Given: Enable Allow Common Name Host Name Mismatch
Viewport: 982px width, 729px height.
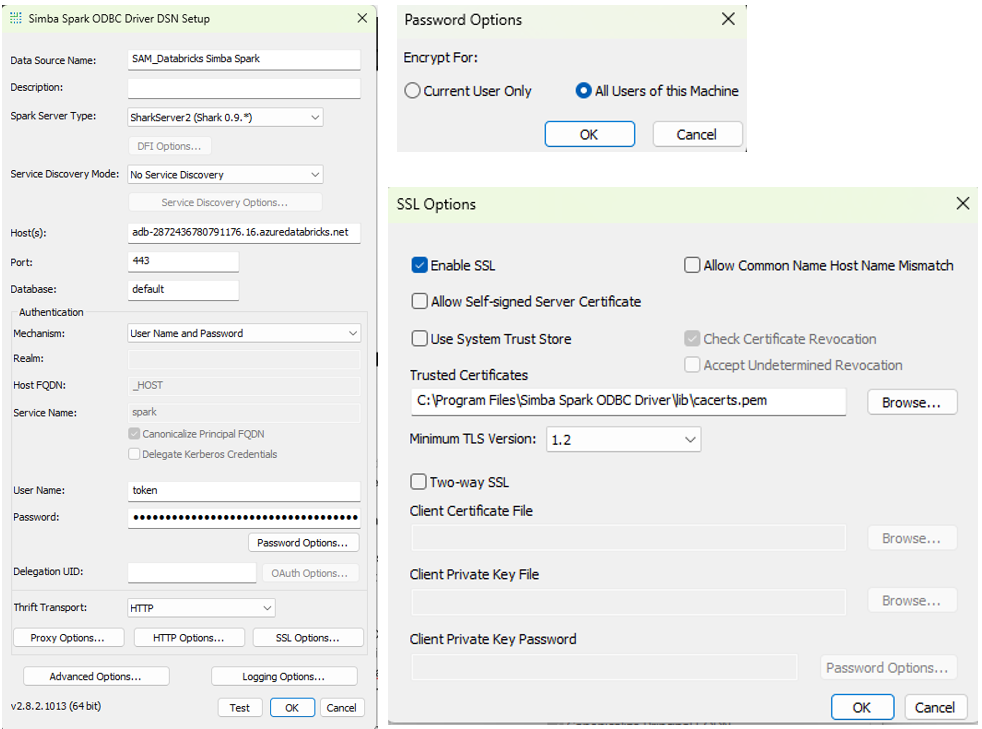Looking at the screenshot, I should pyautogui.click(x=692, y=265).
